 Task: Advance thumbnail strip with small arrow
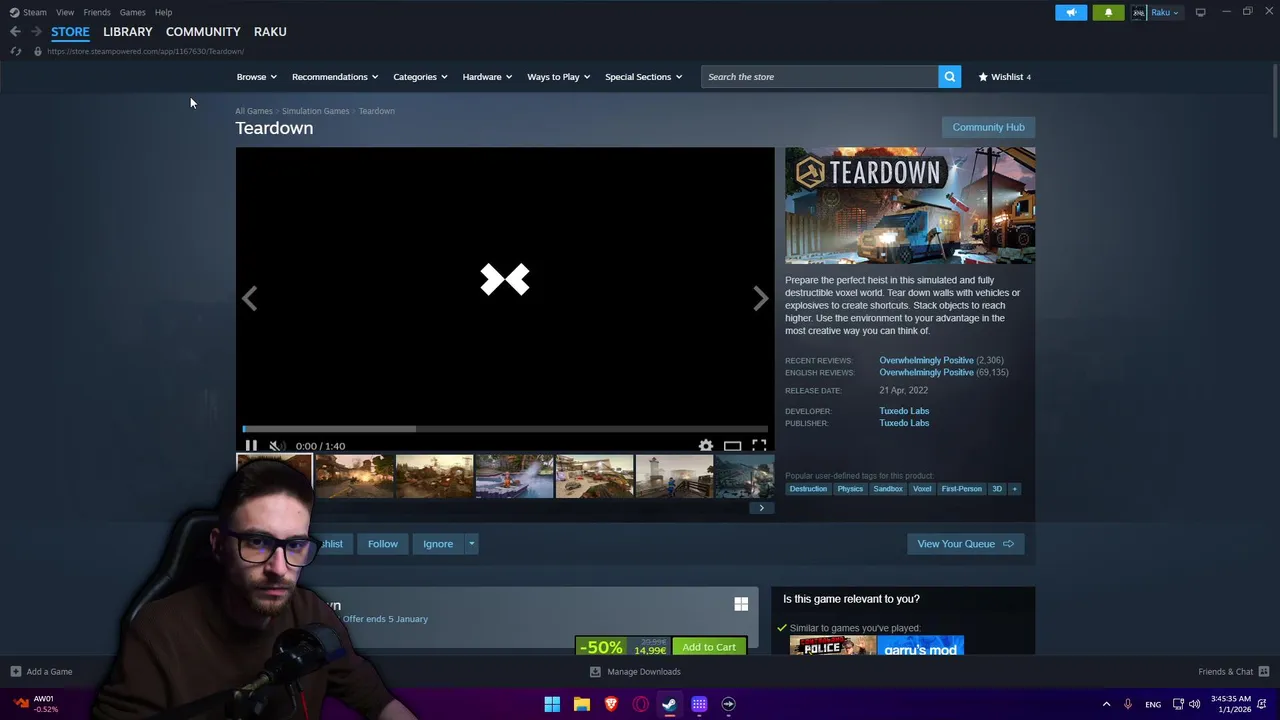tap(761, 508)
